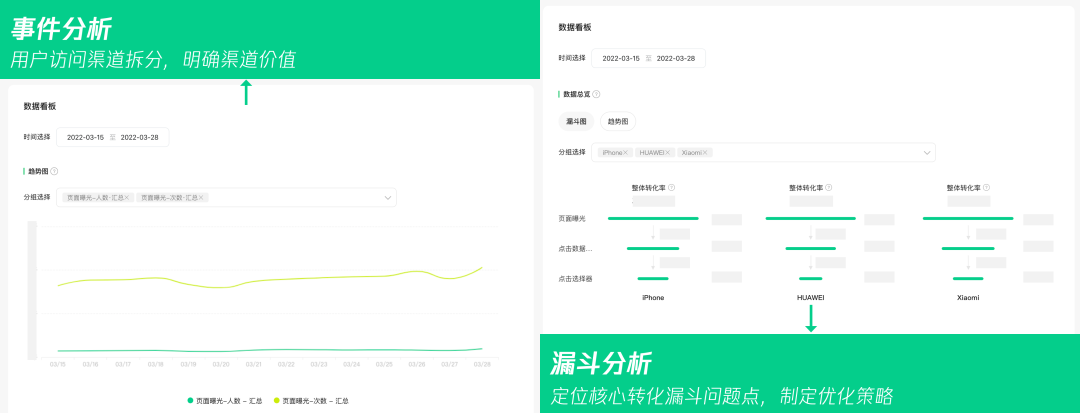Remove the HUAWEI group tag
This screenshot has height=413, width=1080.
click(x=667, y=153)
